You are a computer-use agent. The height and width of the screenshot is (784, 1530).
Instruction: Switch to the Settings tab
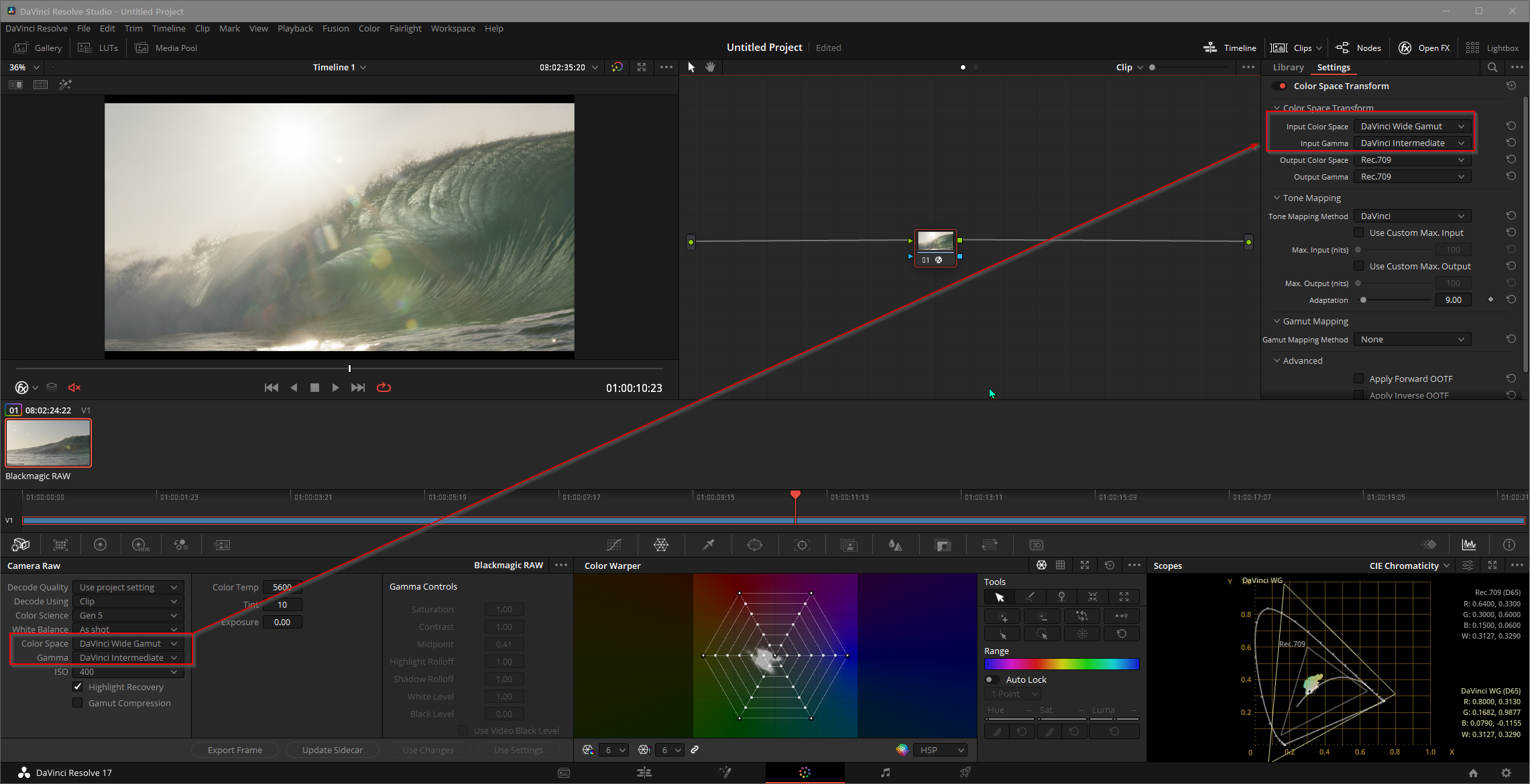tap(1333, 67)
